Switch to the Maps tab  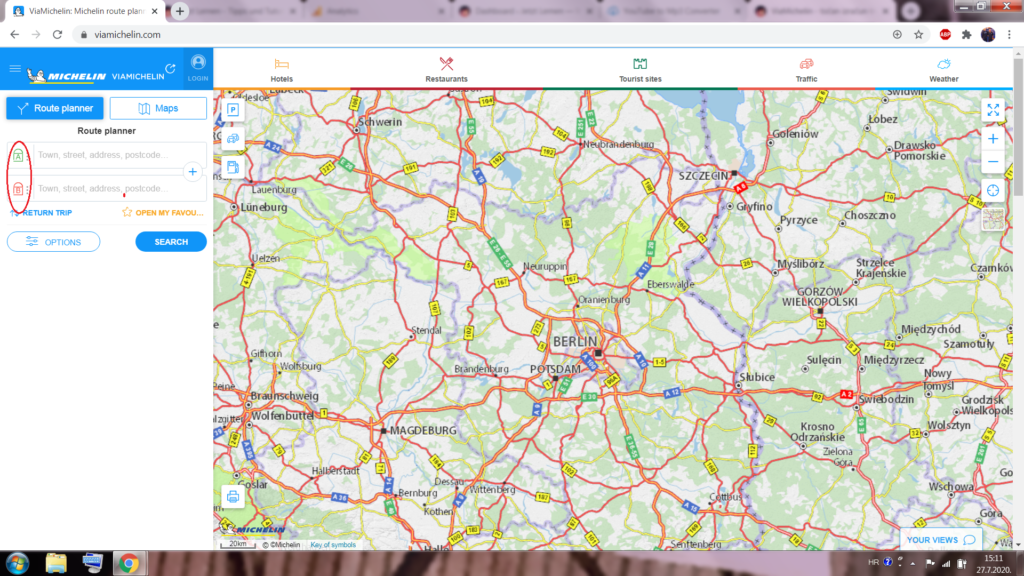(158, 108)
